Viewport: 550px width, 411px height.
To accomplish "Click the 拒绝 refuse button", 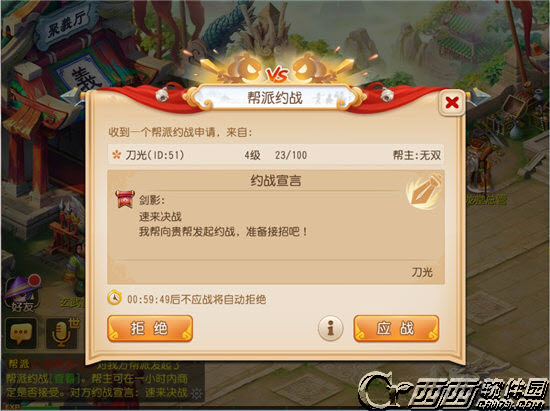I will point(150,329).
